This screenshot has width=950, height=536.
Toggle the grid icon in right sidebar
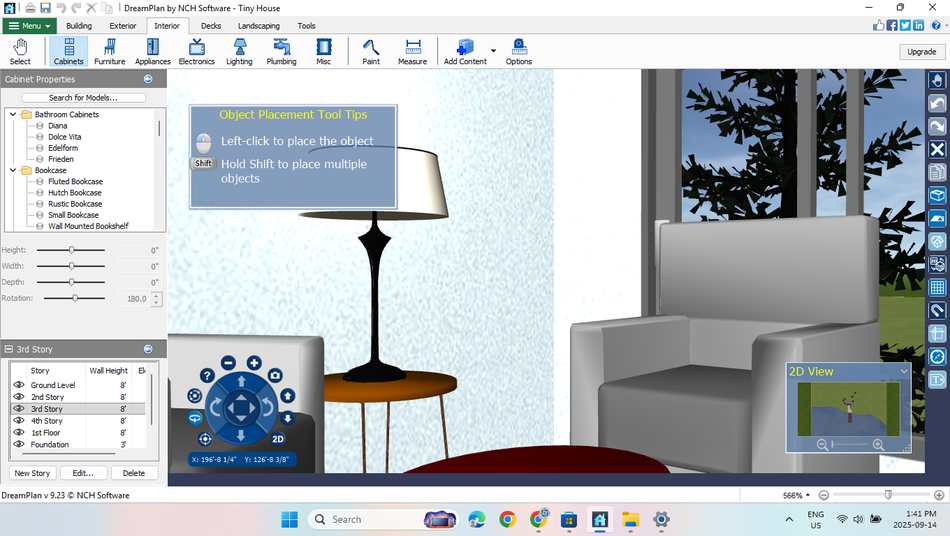(937, 287)
